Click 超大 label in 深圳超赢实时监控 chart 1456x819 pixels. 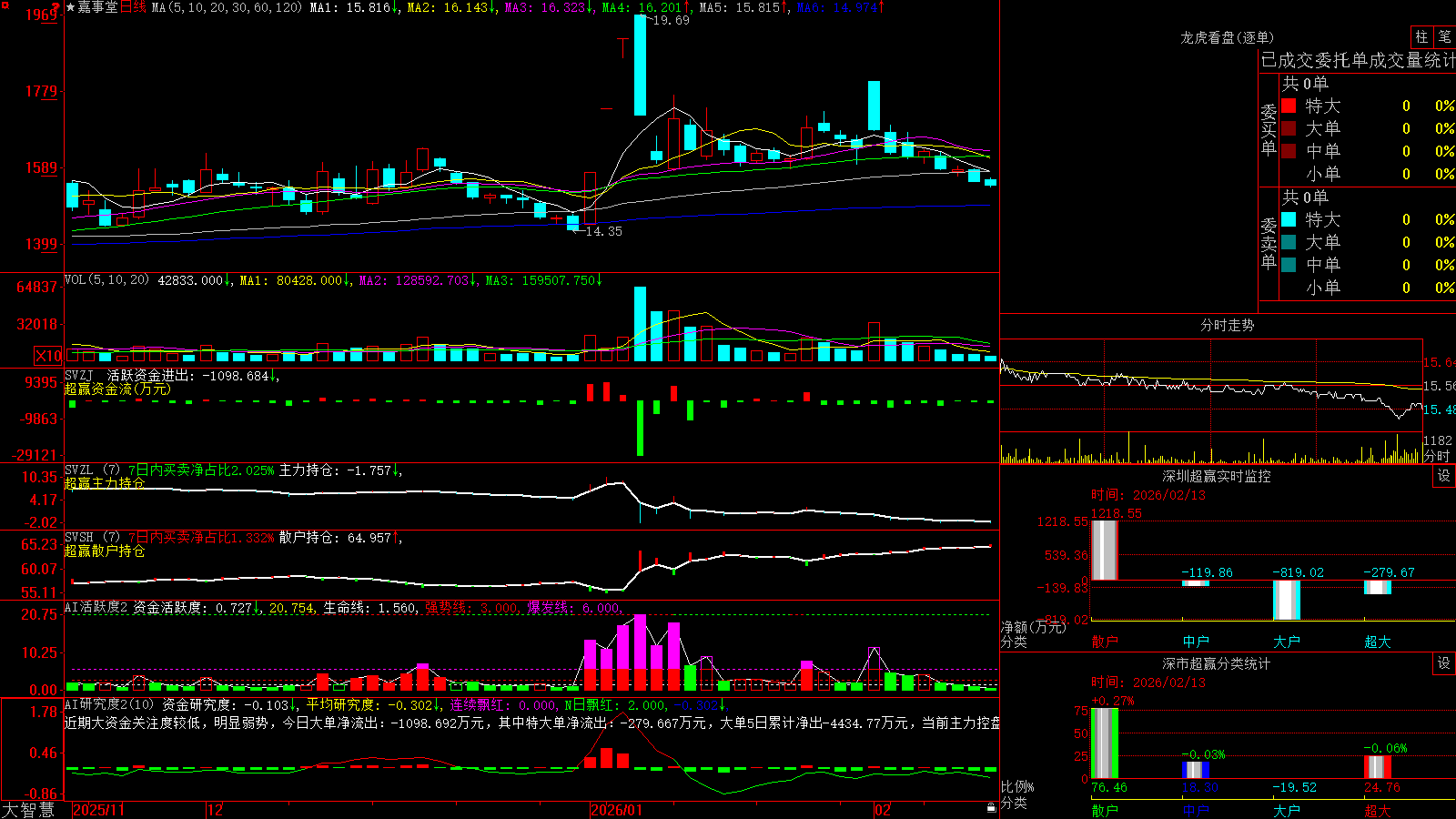pos(1378,641)
